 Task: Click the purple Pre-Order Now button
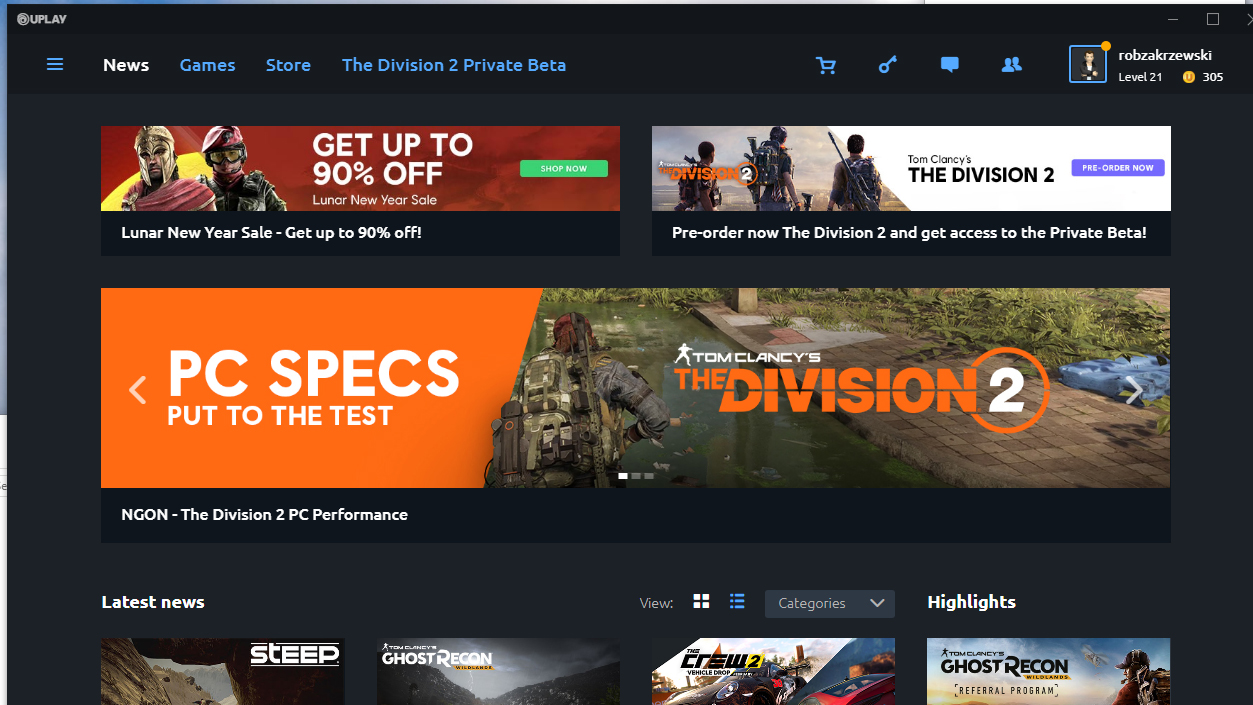pos(1118,168)
